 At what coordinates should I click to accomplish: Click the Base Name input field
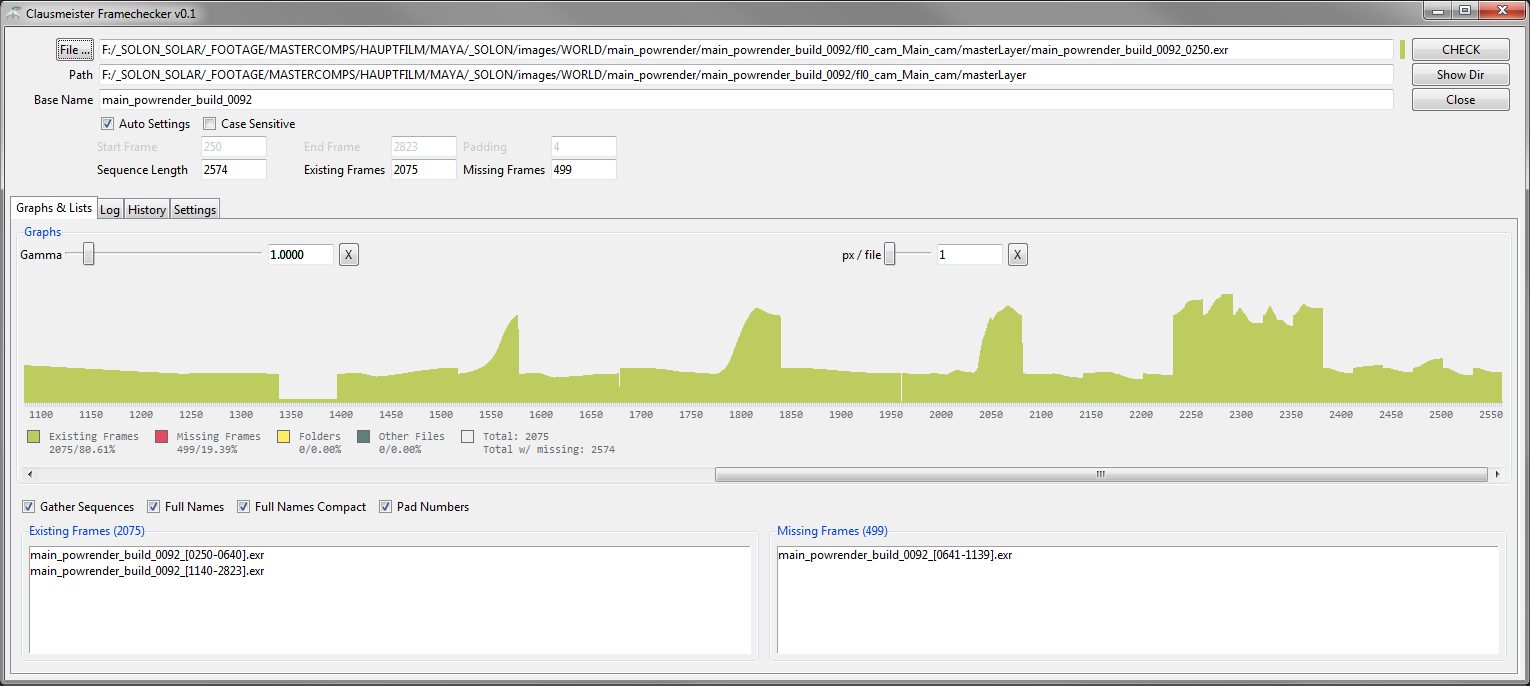tap(745, 100)
